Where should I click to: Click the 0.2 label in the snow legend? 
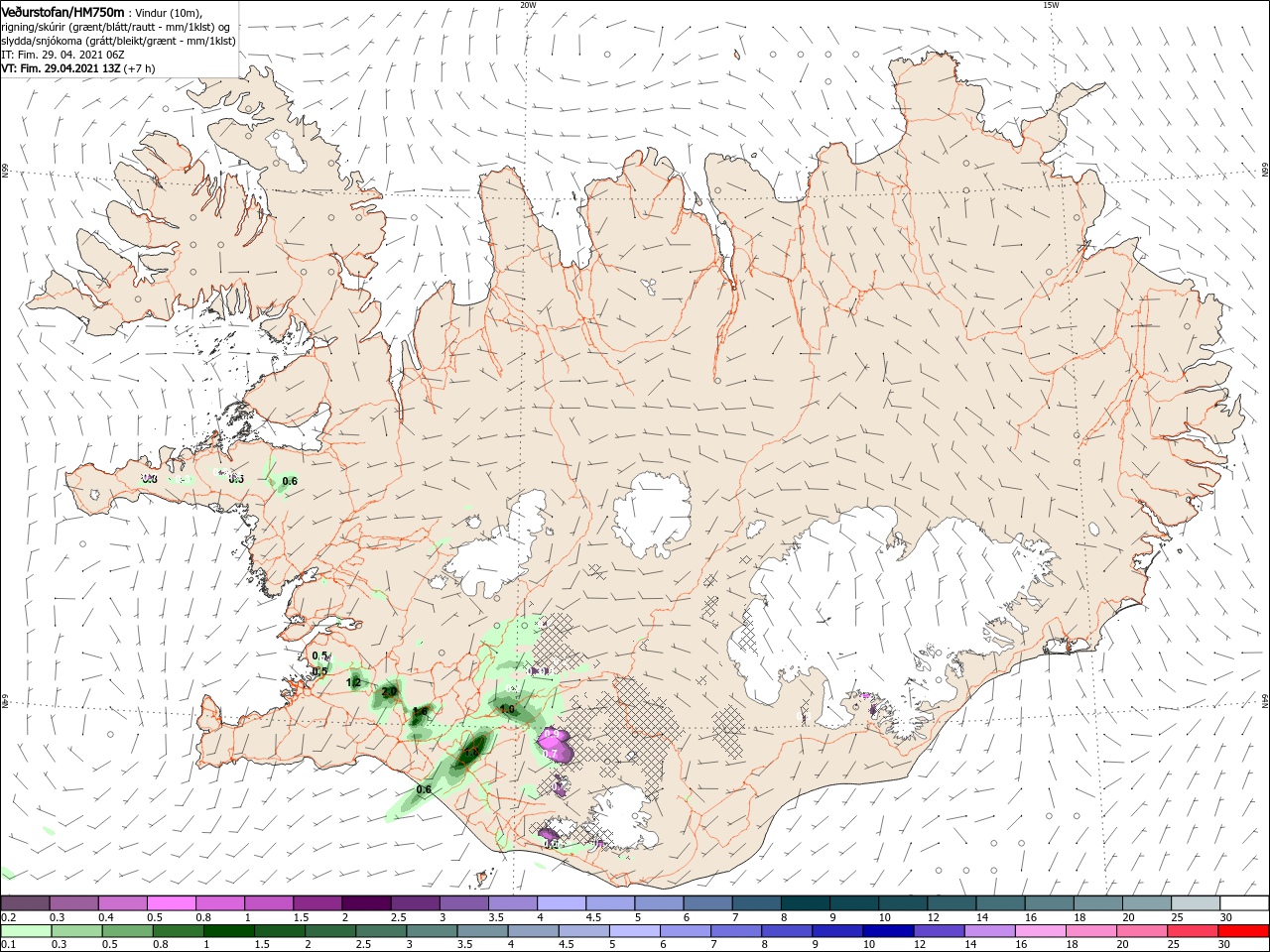(8, 917)
